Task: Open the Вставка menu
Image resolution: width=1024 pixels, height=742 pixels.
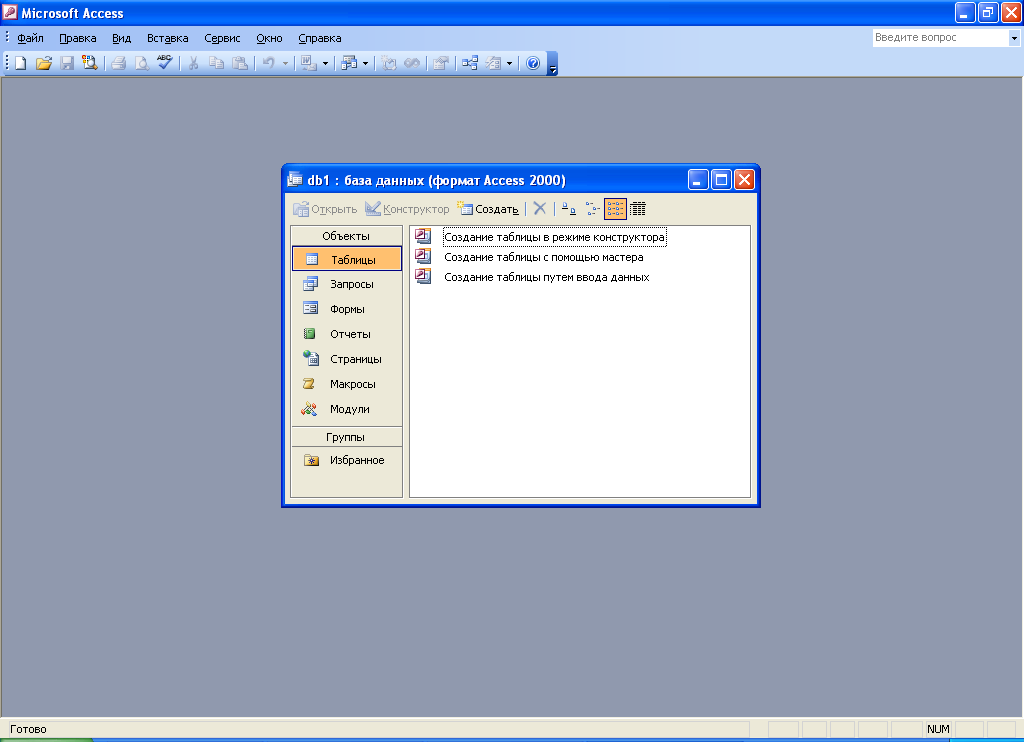Action: 167,38
